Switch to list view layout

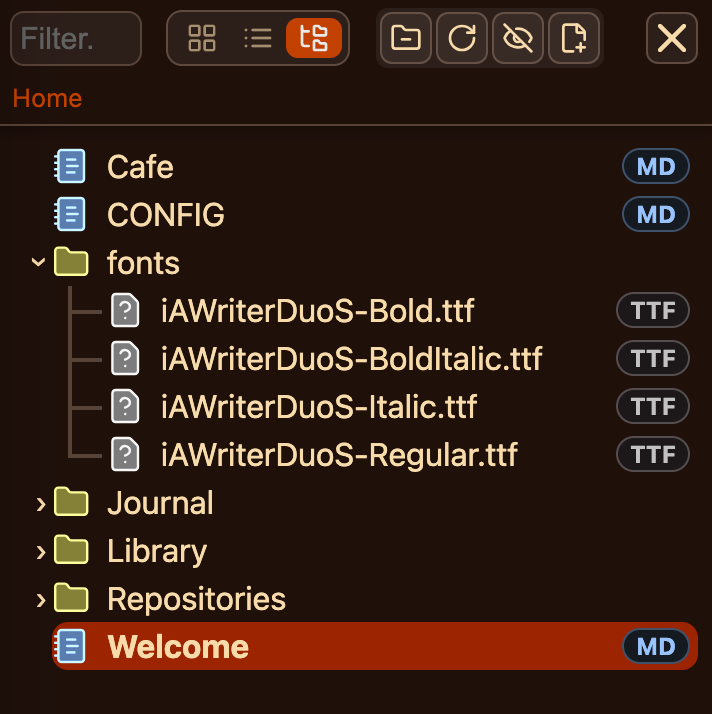click(x=258, y=39)
